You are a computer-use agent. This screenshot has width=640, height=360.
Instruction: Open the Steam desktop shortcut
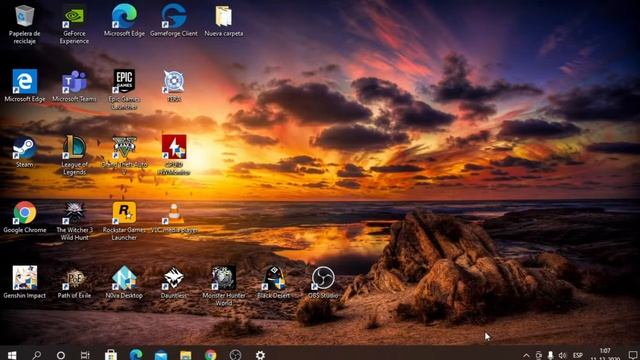point(24,151)
